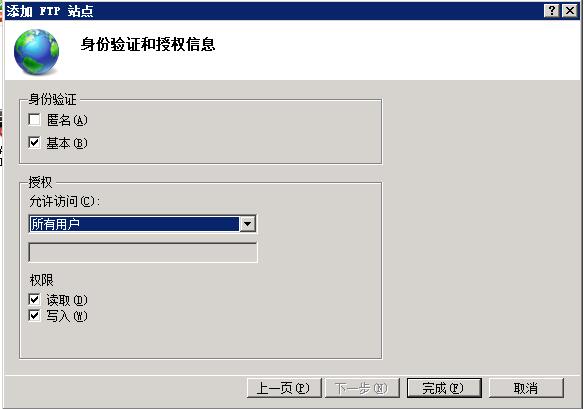Cancel the wizard with 取消 button
584x409 pixels.
pyautogui.click(x=526, y=388)
